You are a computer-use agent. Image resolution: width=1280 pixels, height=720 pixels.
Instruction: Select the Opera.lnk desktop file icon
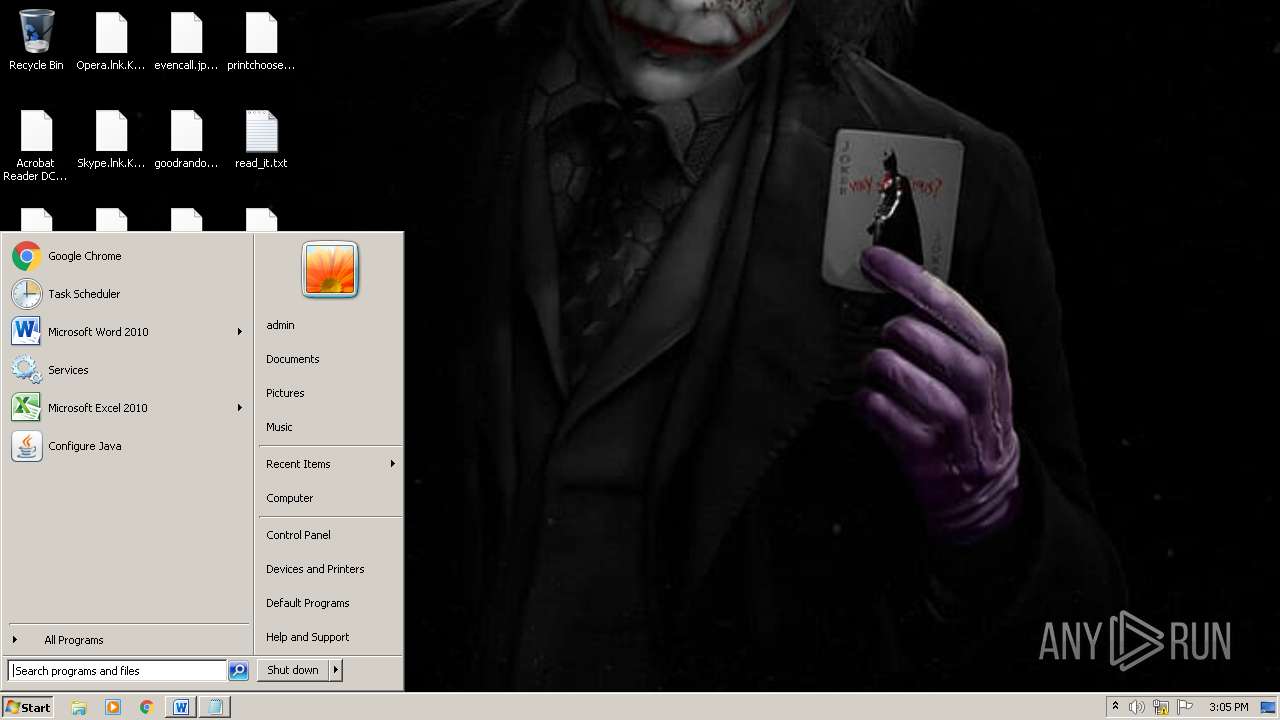click(x=111, y=40)
